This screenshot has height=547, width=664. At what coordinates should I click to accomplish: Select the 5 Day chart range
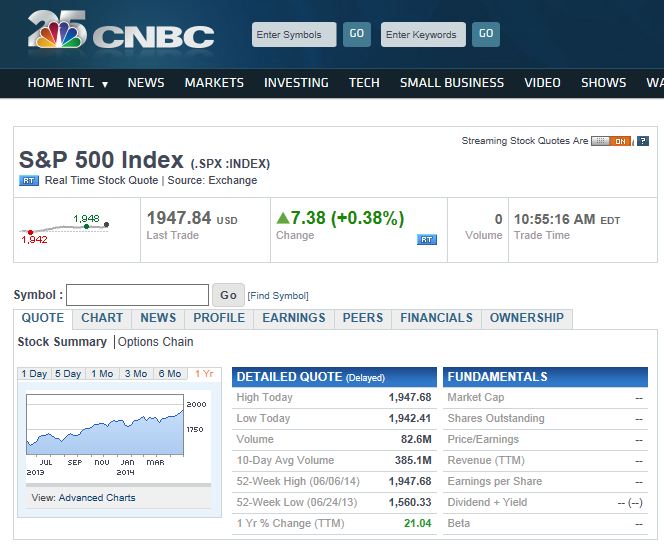point(68,374)
